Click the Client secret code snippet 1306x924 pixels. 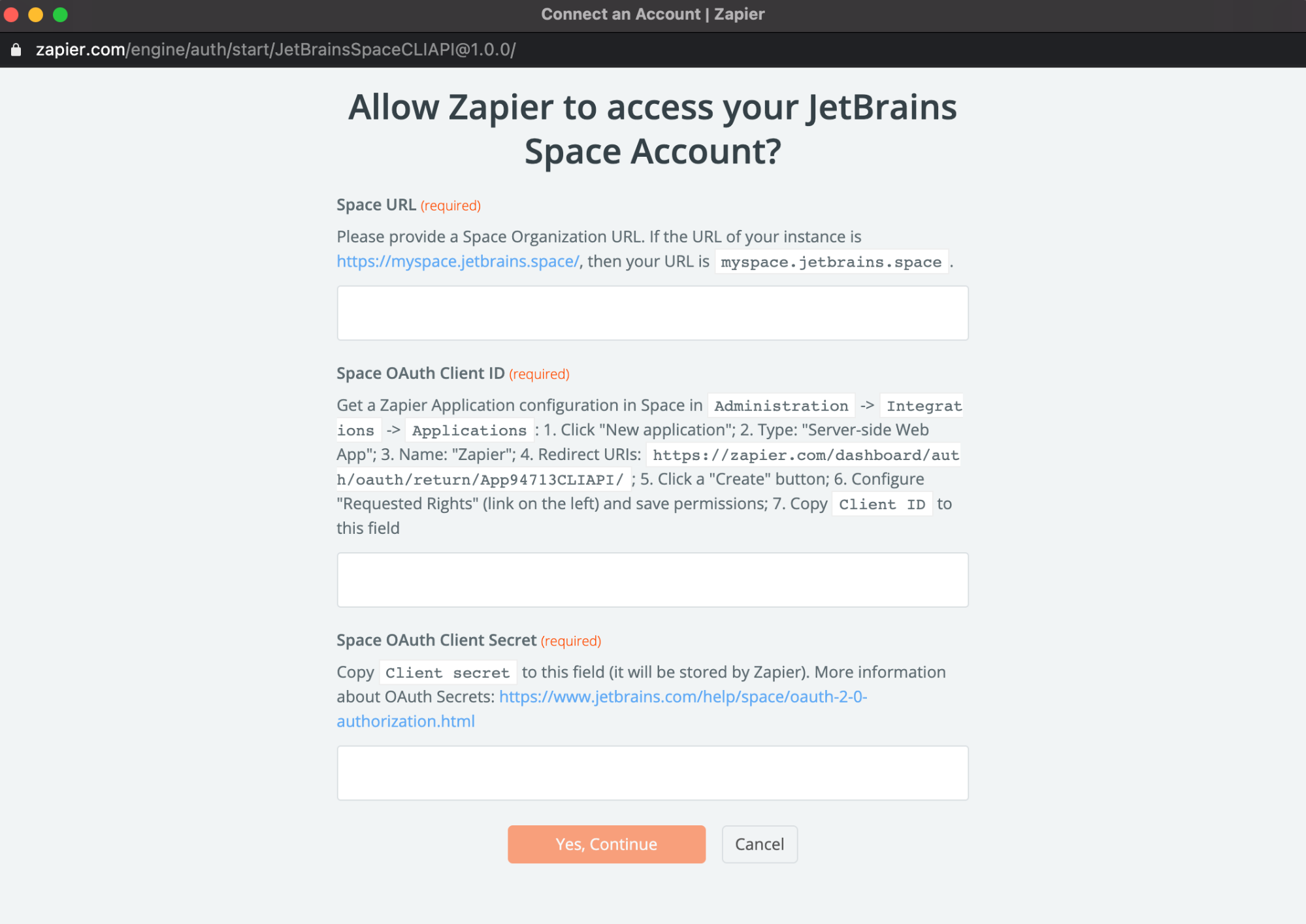448,672
